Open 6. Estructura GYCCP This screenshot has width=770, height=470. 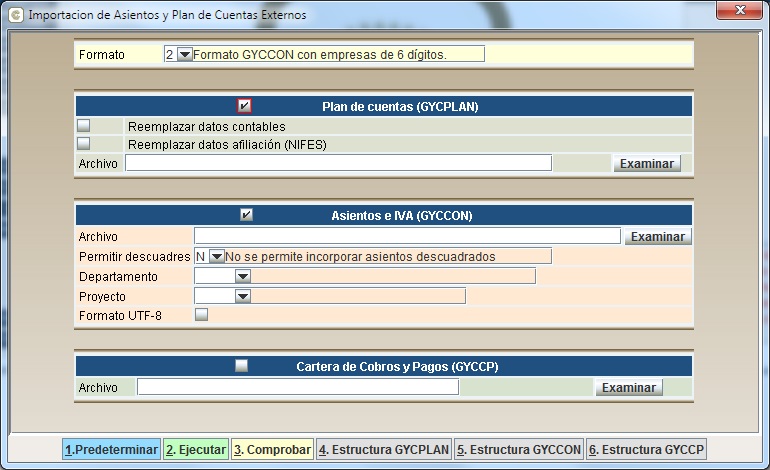click(646, 449)
